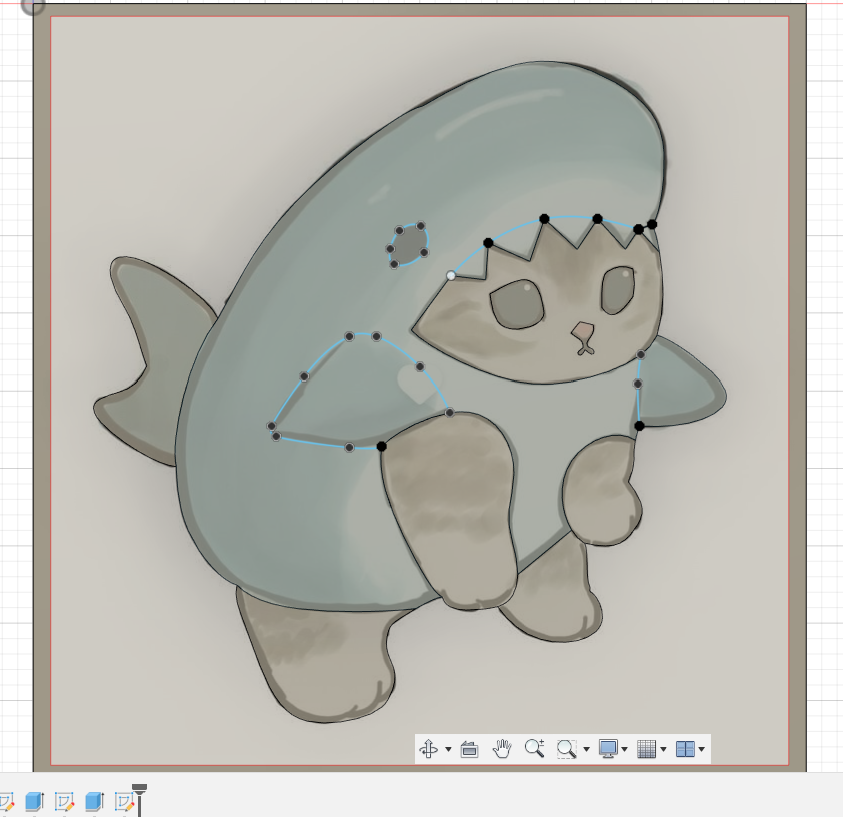The image size is (843, 817).
Task: Click the Viewports icon
Action: coord(685,749)
